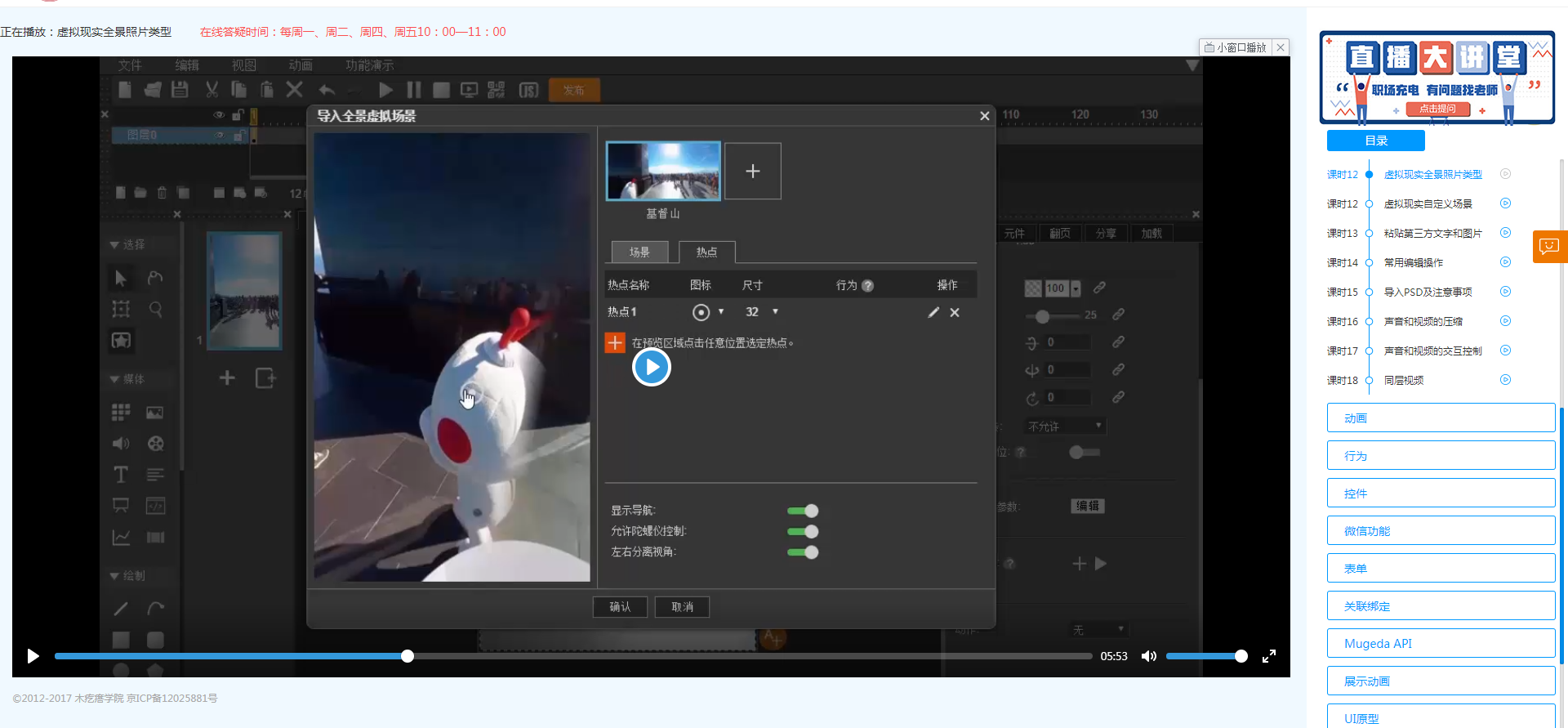
Task: Select the video film reel tool
Action: pos(155,444)
